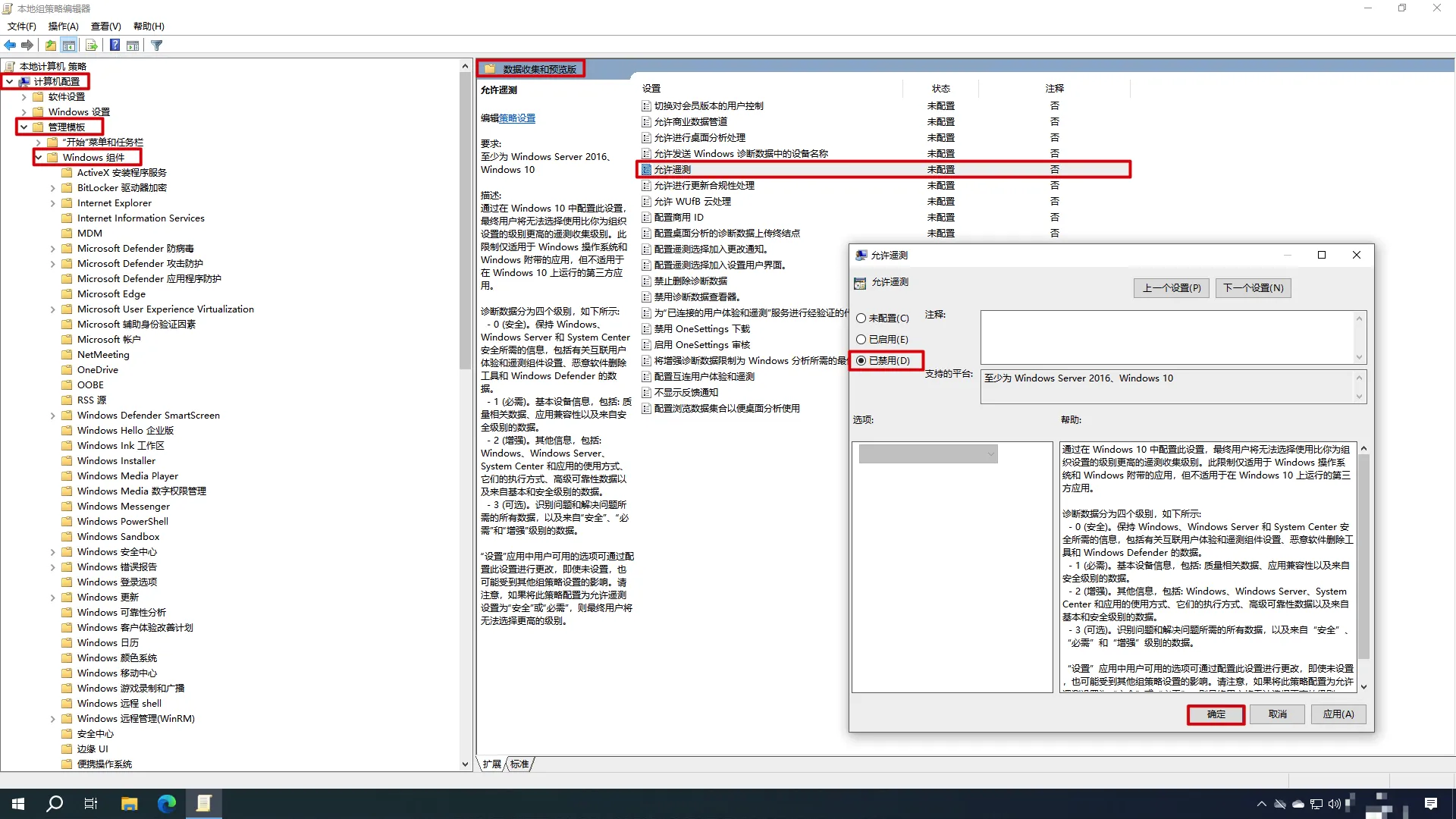
Task: Select the 已启用(E) radio button
Action: coord(861,340)
